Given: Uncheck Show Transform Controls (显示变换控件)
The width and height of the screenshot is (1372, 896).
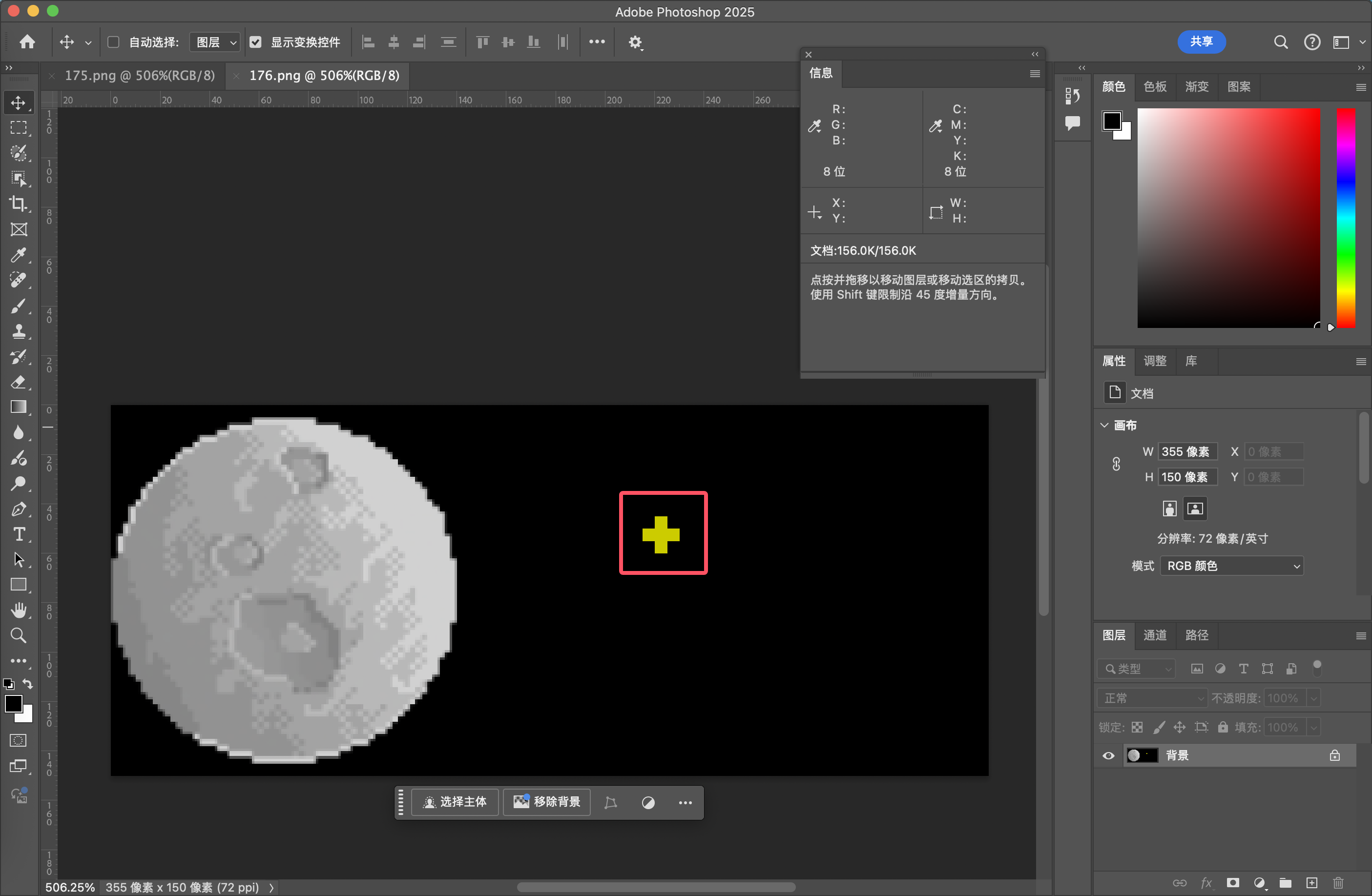Looking at the screenshot, I should [x=255, y=42].
